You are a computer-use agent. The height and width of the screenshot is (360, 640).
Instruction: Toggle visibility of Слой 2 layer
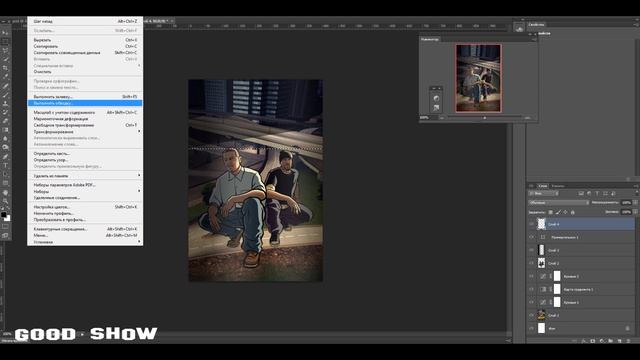coord(531,263)
